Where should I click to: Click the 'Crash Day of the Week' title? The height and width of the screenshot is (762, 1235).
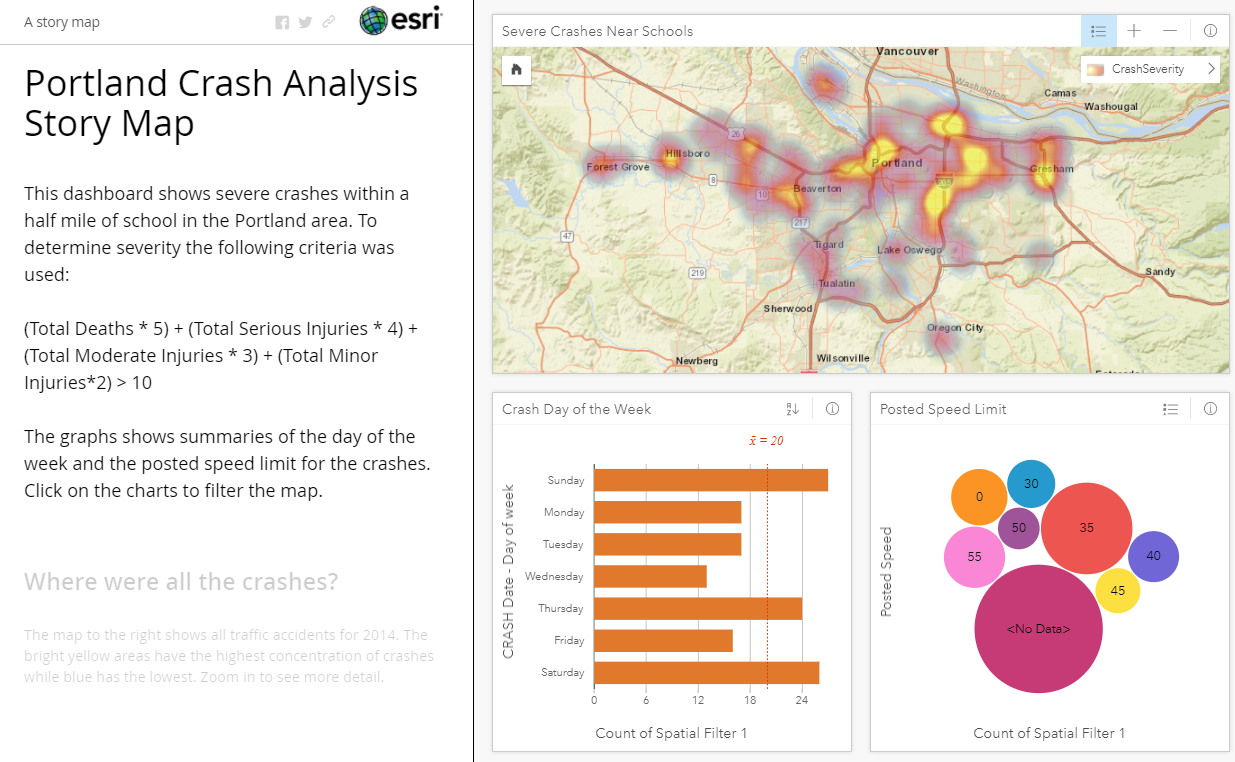coord(576,409)
